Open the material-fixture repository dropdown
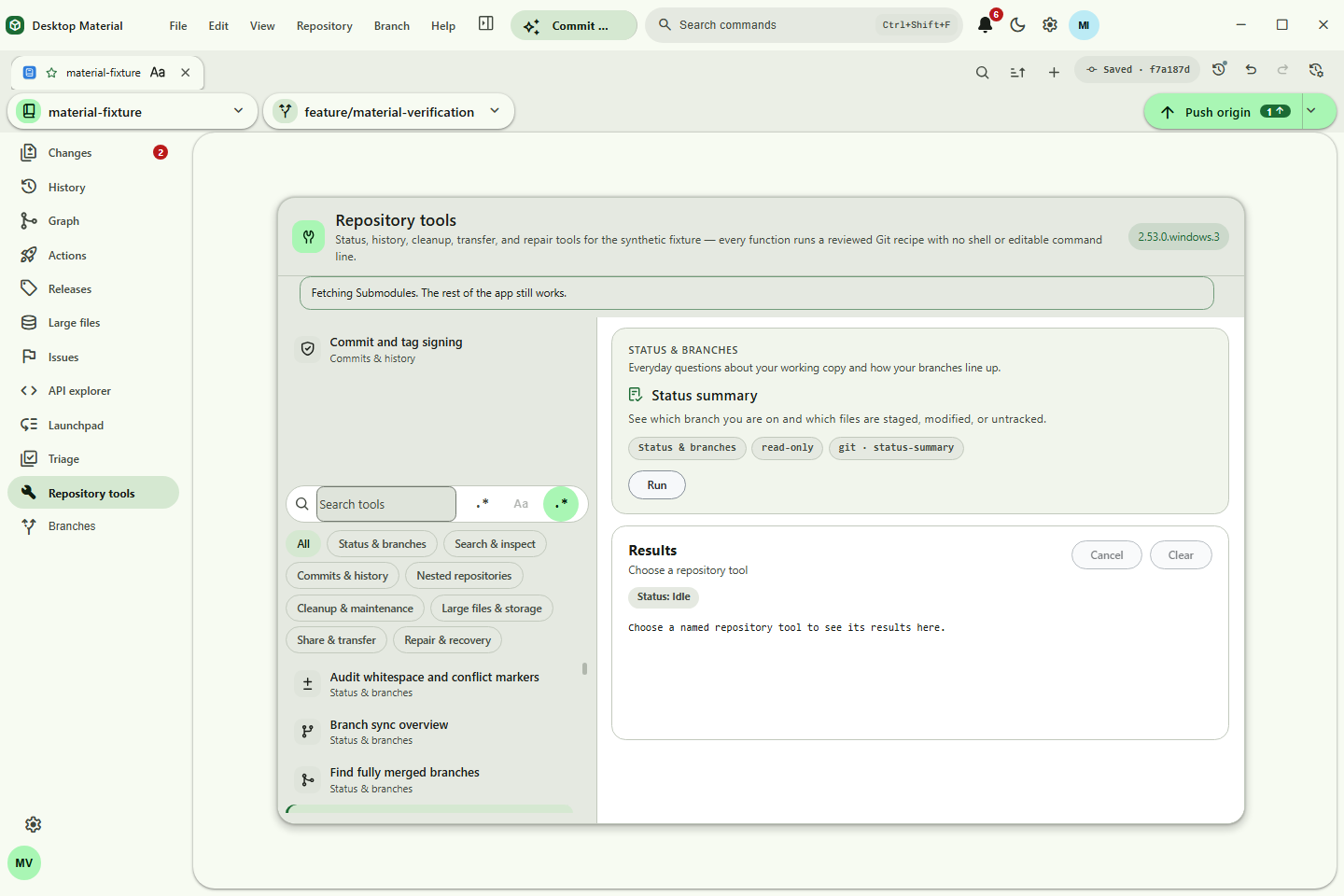The width and height of the screenshot is (1344, 896). point(133,111)
